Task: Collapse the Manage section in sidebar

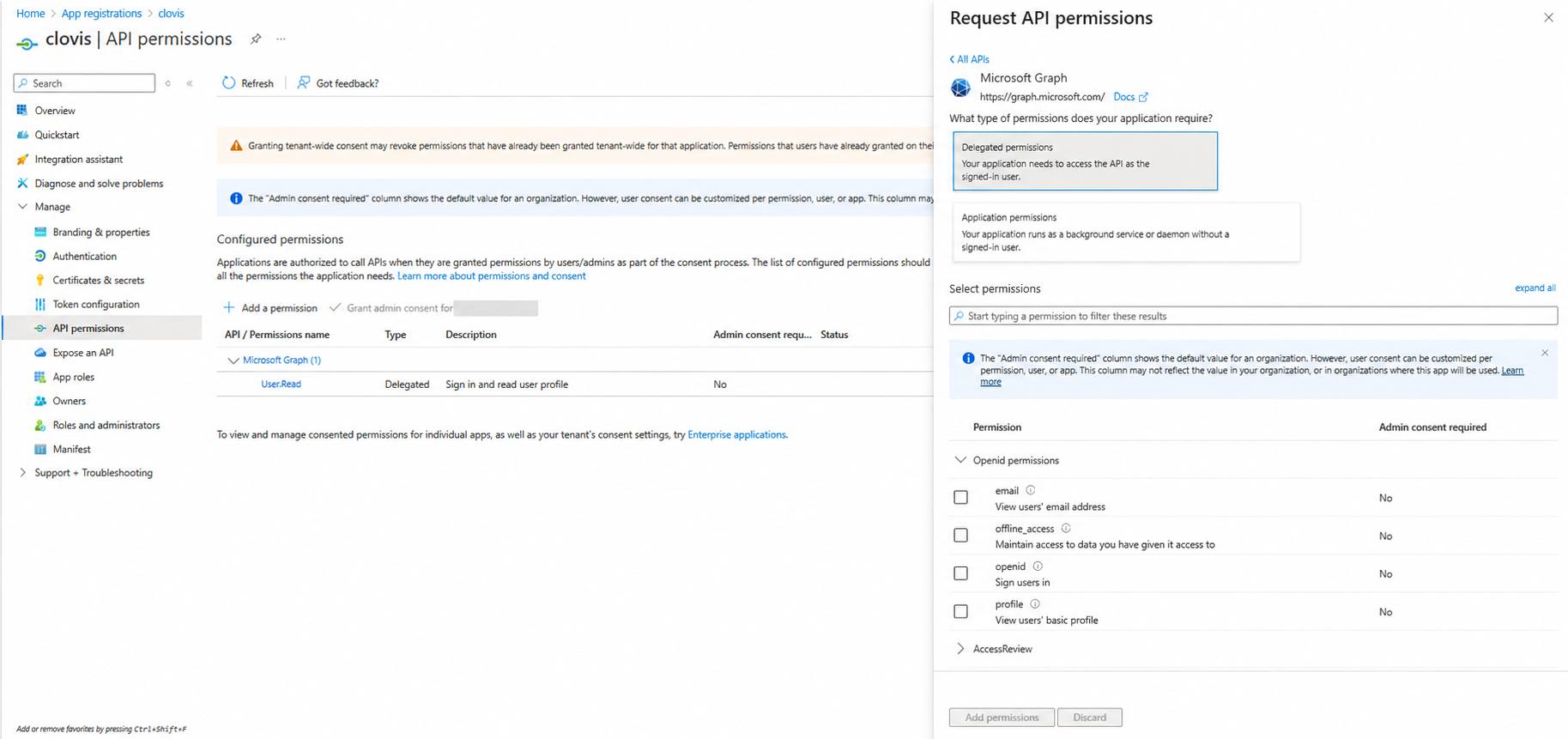Action: click(x=22, y=207)
